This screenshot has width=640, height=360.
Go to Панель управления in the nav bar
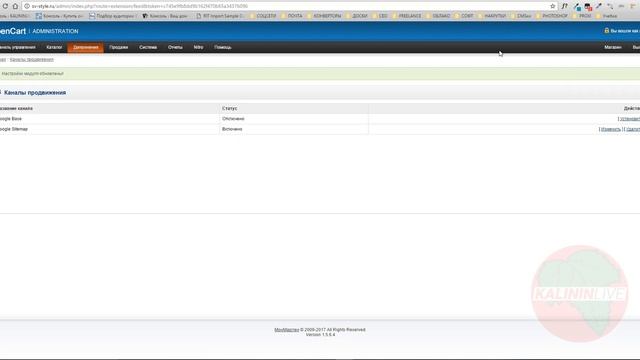click(x=18, y=47)
